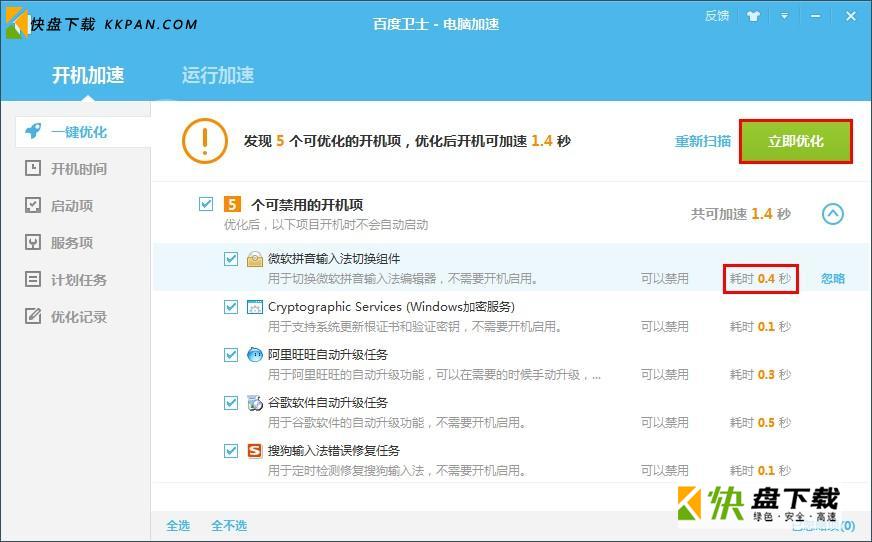Open the title bar dropdown menu arrow
Screen dimensions: 872x542
coord(784,16)
